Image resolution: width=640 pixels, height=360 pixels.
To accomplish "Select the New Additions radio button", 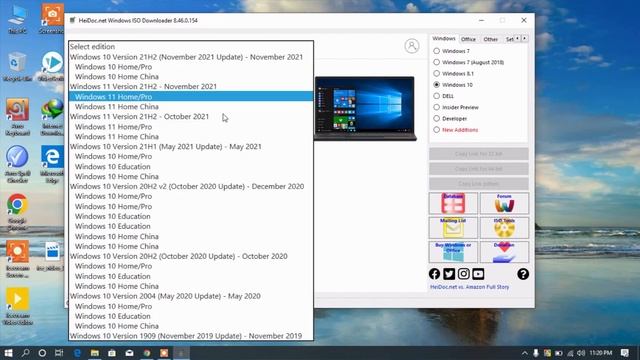I will [437, 129].
